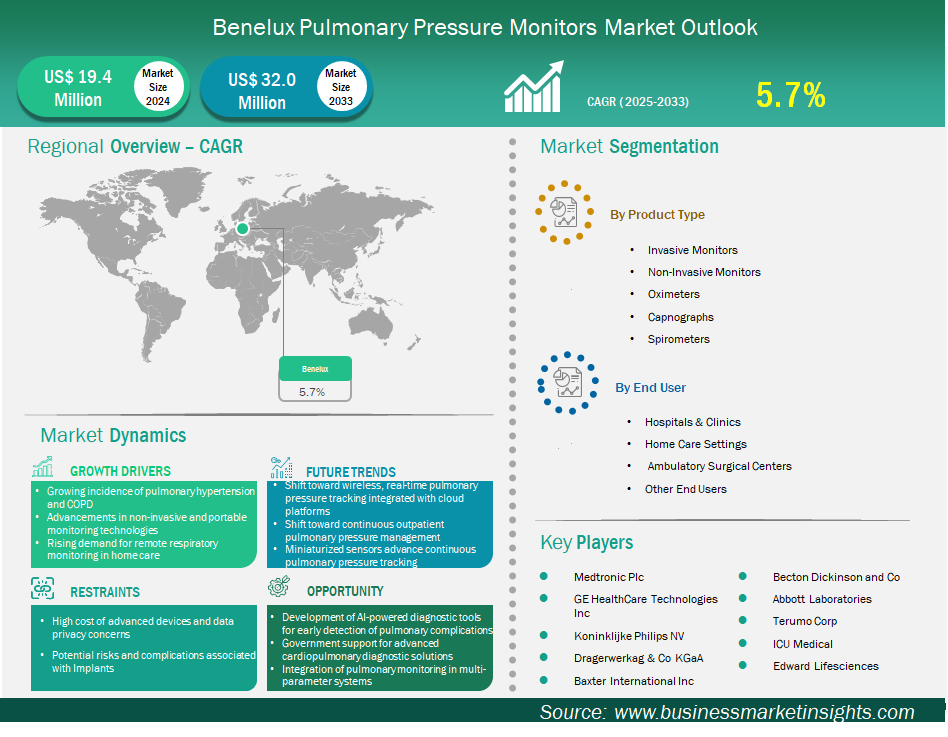948x737 pixels.
Task: Select the Market Size 2024 circle badge
Action: click(157, 87)
